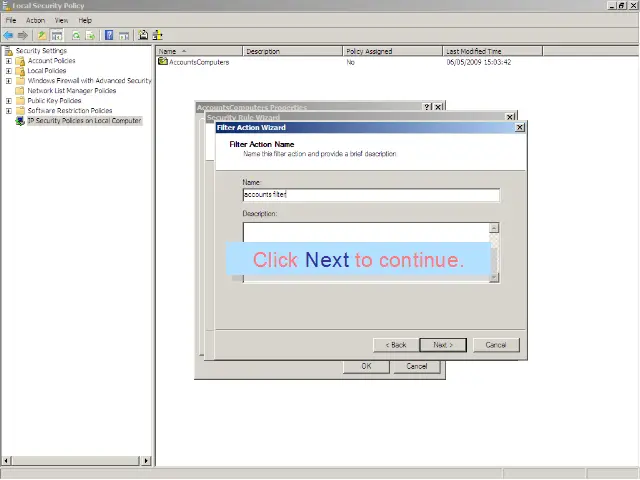The height and width of the screenshot is (480, 640).
Task: Click Next to continue the wizard
Action: click(x=443, y=345)
